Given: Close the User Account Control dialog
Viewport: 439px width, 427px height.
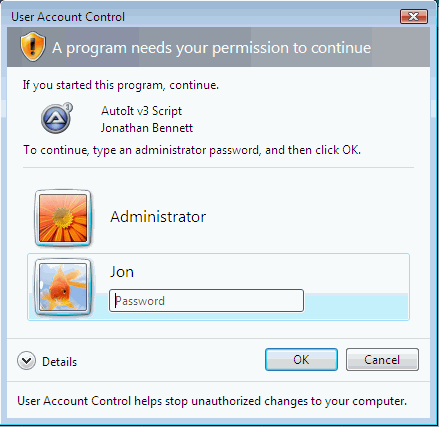Looking at the screenshot, I should 414,16.
